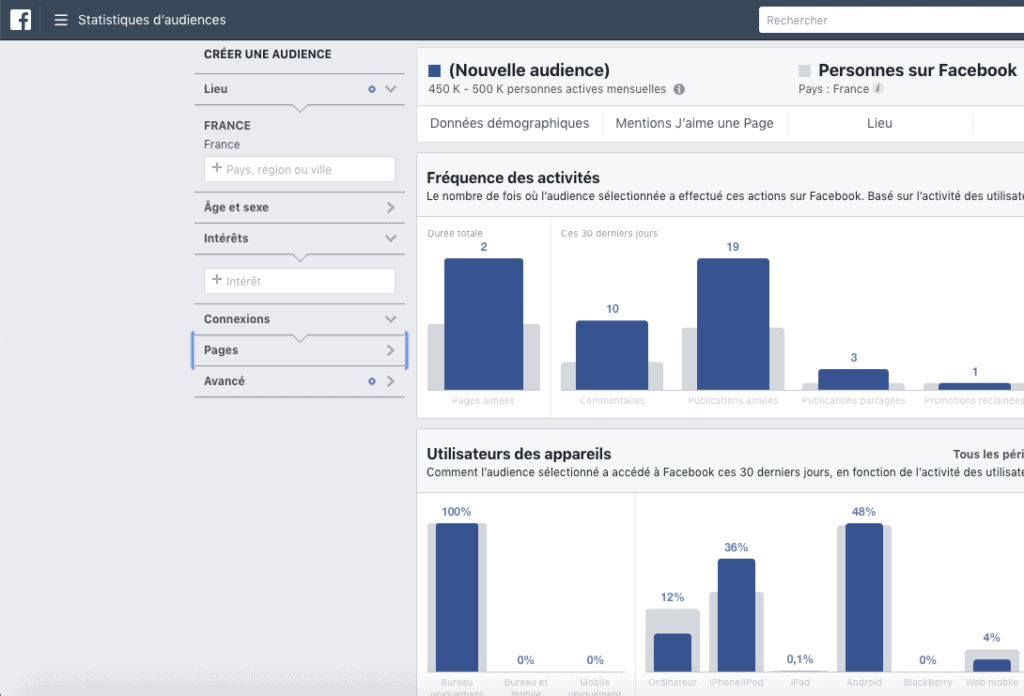Click the Web mobile 4% bar
This screenshot has height=696, width=1024.
point(992,665)
